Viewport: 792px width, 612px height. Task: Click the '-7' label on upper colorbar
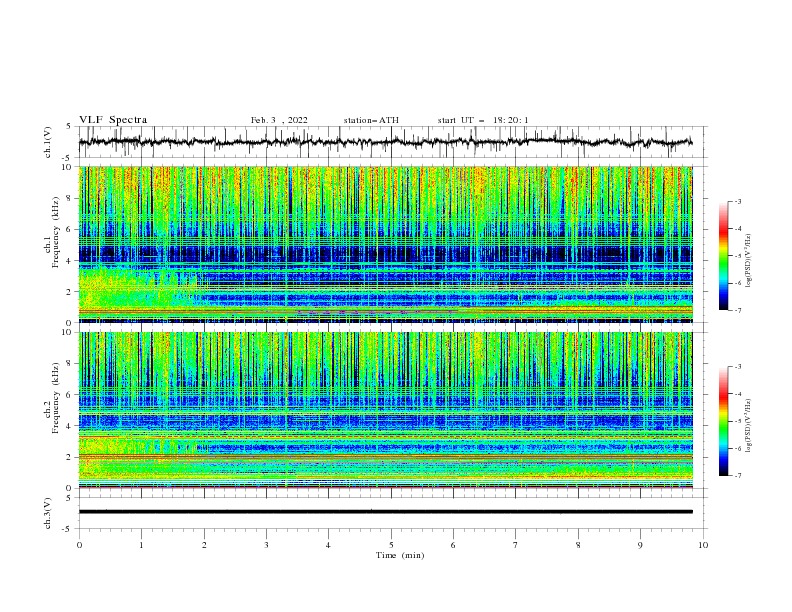(x=737, y=310)
